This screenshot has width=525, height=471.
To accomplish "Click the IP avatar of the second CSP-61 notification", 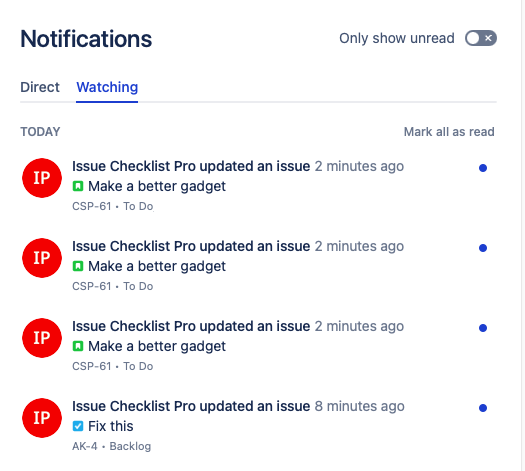I will click(42, 258).
